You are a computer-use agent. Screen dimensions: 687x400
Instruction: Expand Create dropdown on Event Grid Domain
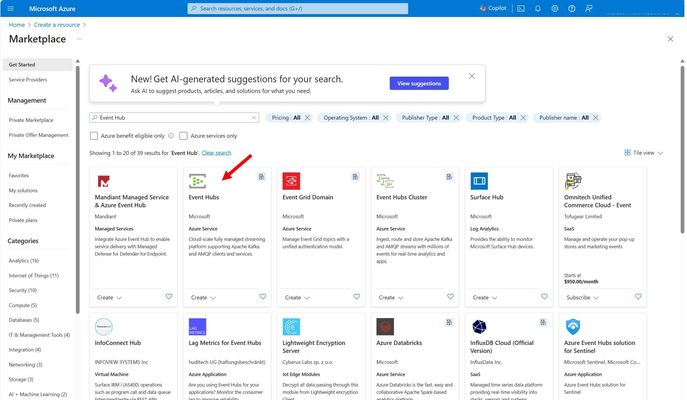click(297, 297)
